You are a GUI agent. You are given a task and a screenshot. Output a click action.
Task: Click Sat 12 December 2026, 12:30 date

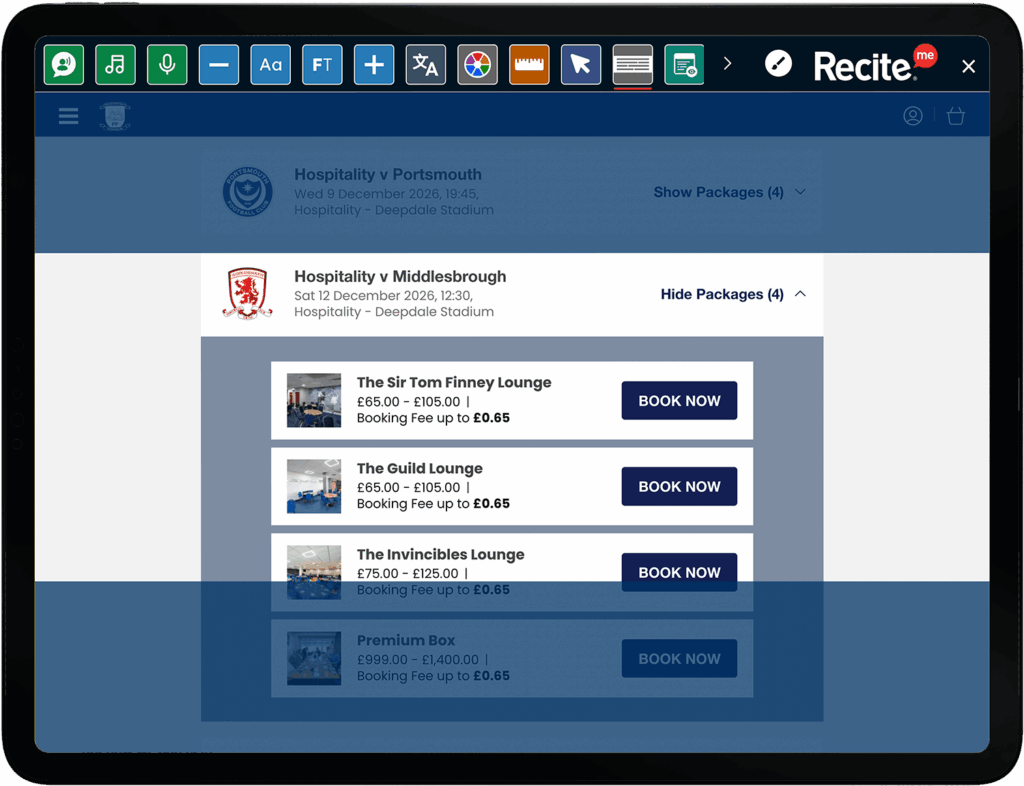[383, 296]
